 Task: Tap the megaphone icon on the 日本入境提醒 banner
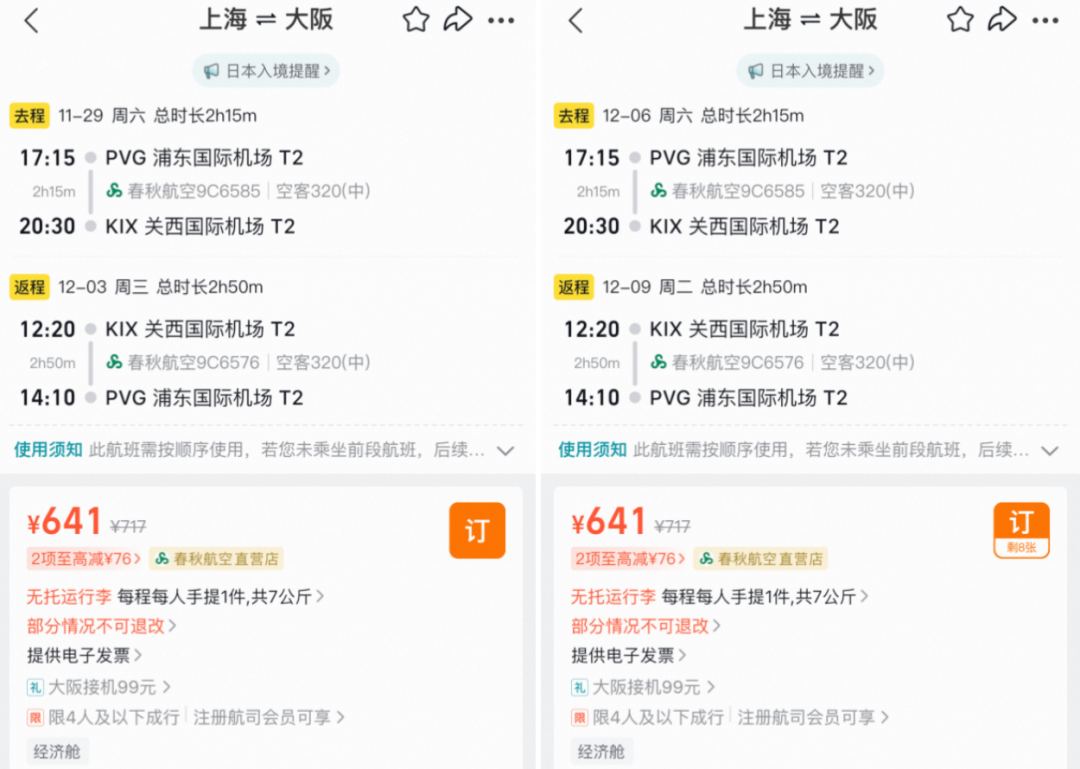tap(210, 70)
